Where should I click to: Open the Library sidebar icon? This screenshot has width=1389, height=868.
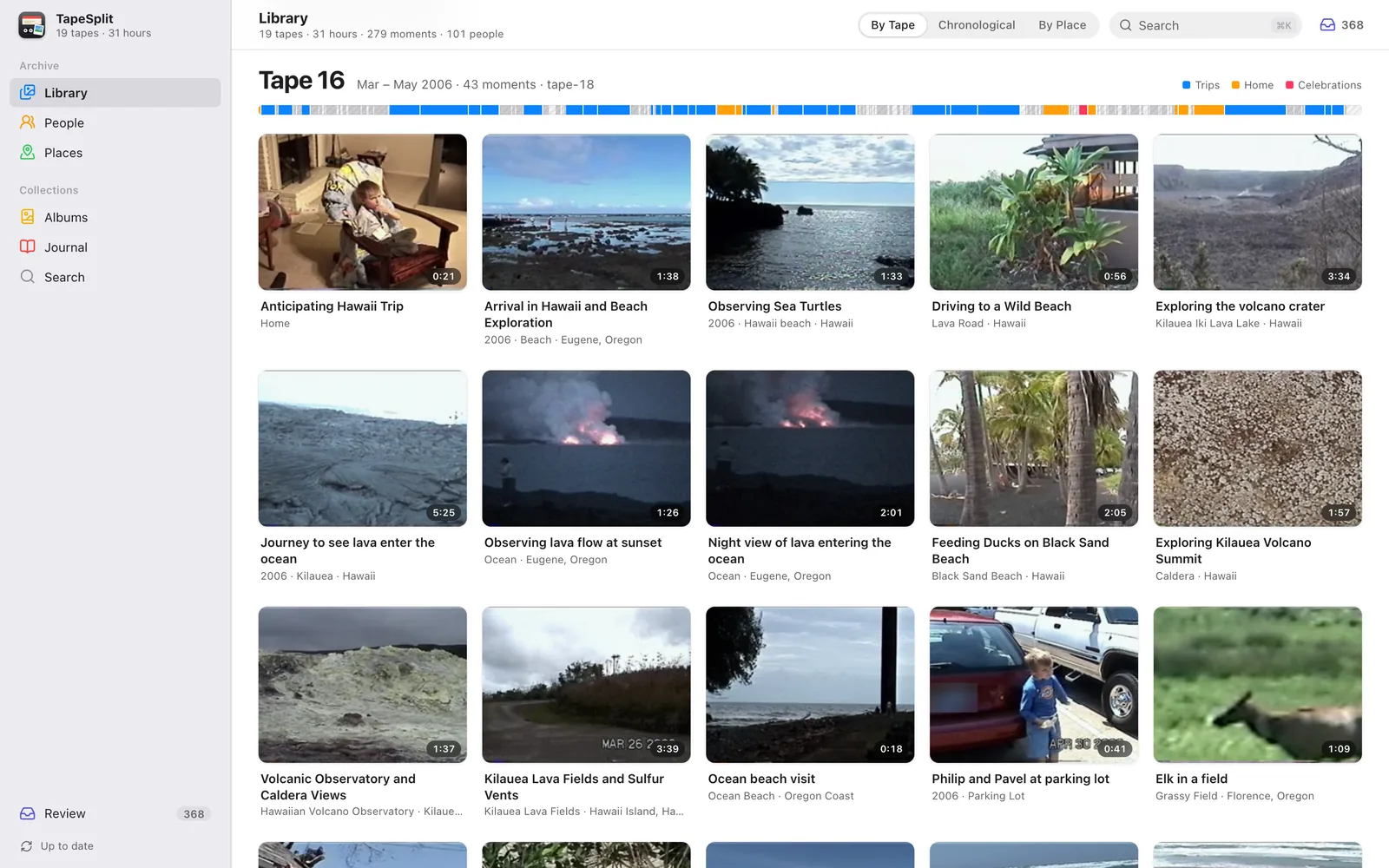click(28, 92)
